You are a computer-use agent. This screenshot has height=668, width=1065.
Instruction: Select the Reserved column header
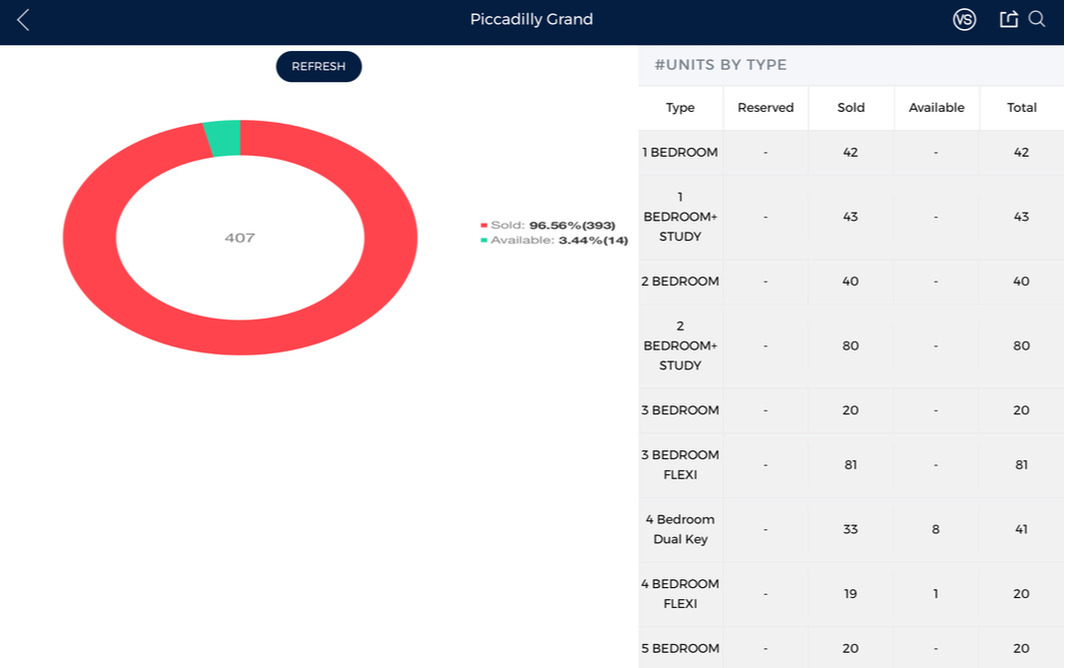coord(765,107)
